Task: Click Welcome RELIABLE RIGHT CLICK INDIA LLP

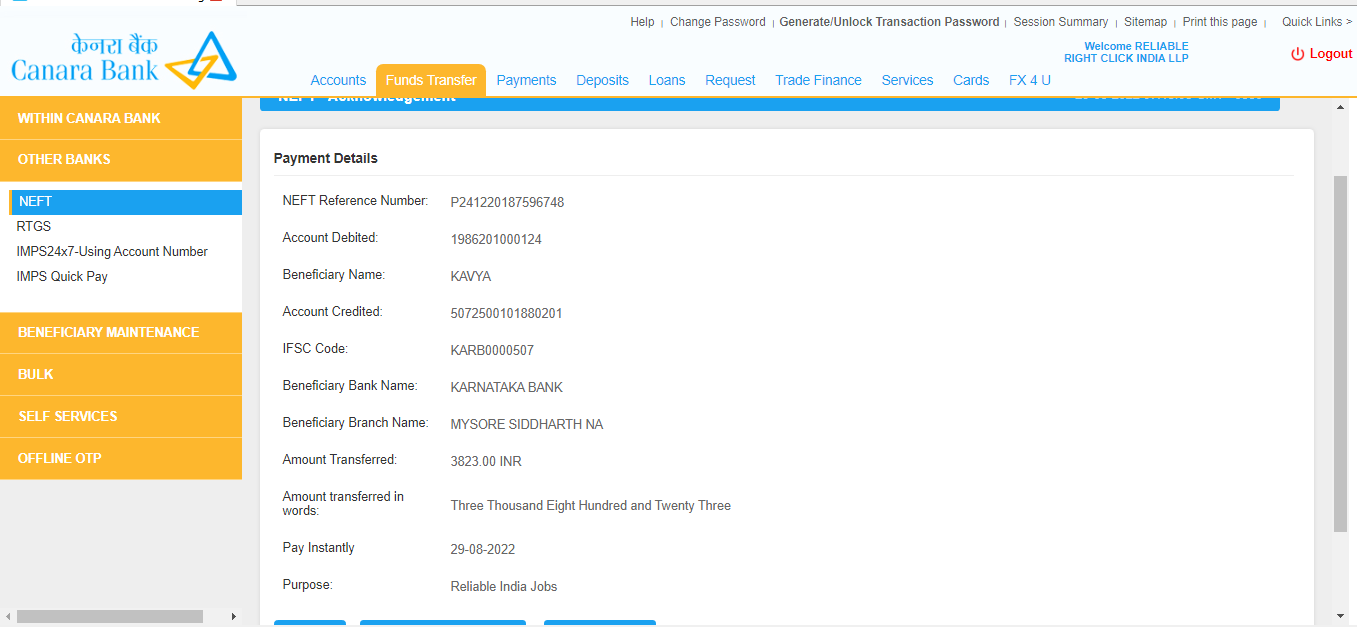Action: click(1127, 52)
